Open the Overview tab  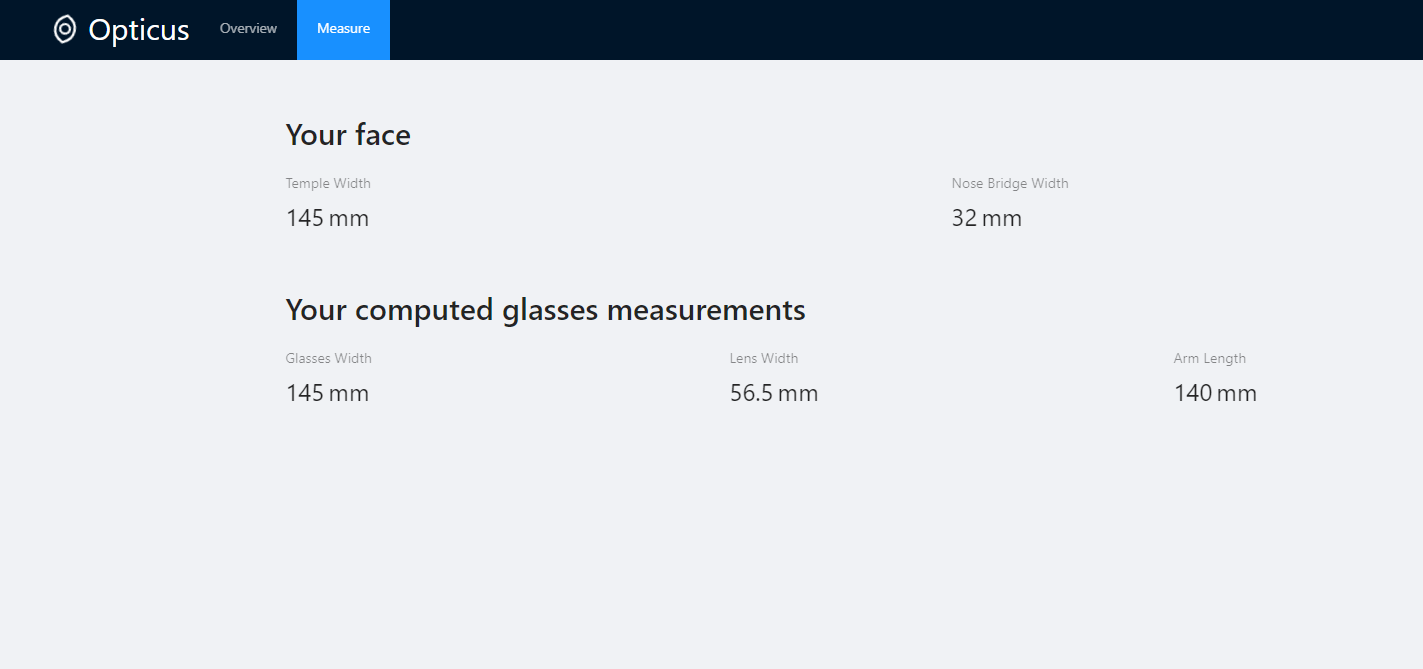248,29
